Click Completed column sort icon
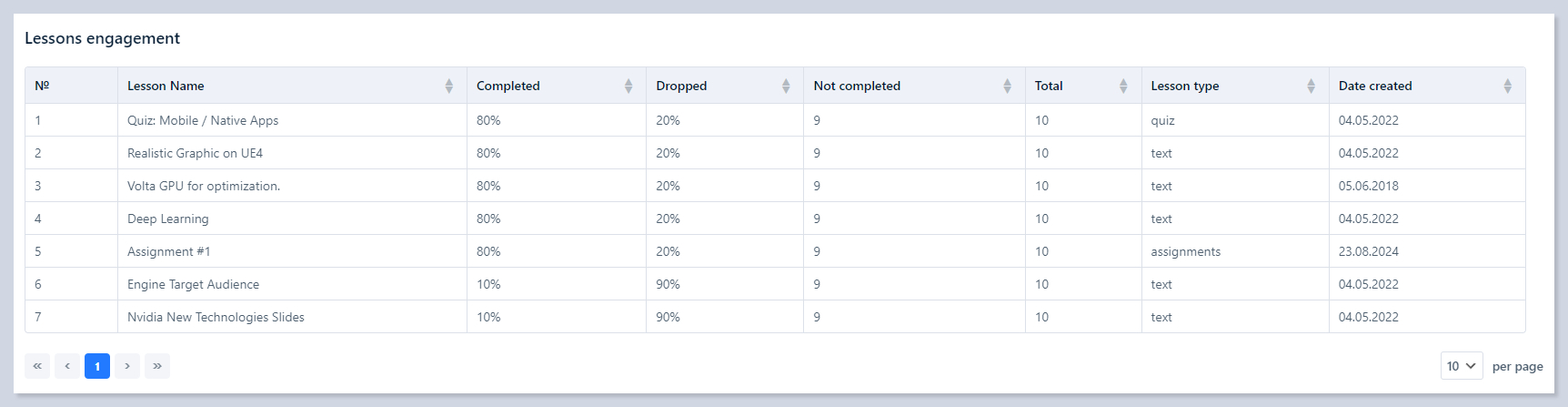 pos(628,86)
